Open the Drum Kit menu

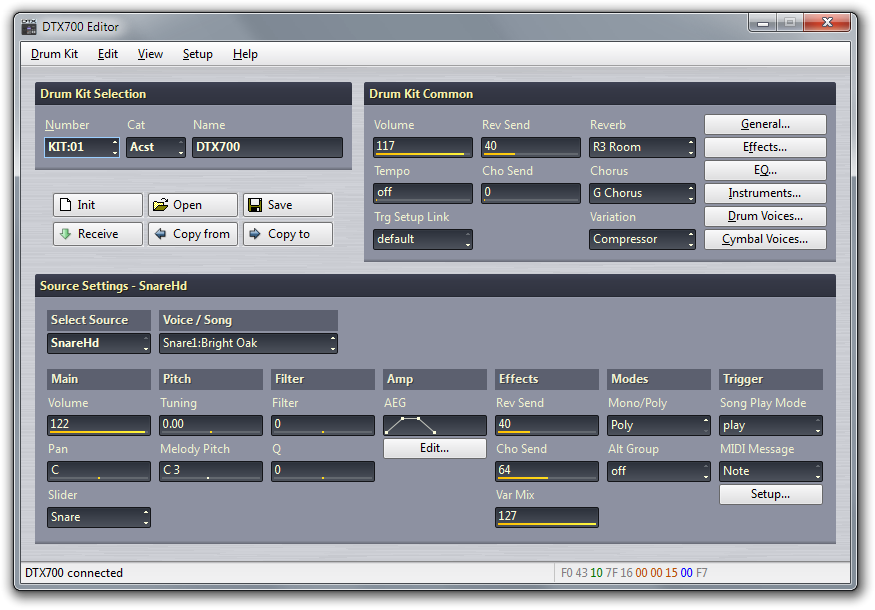pyautogui.click(x=54, y=54)
